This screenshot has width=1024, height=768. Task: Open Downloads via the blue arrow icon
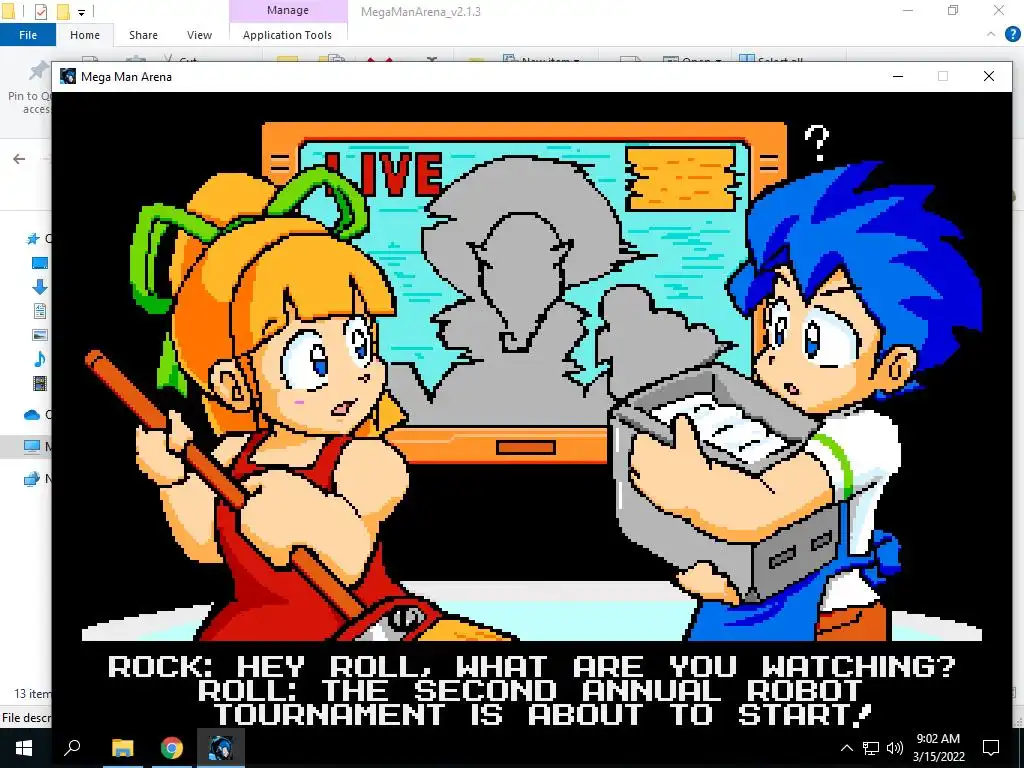(40, 287)
